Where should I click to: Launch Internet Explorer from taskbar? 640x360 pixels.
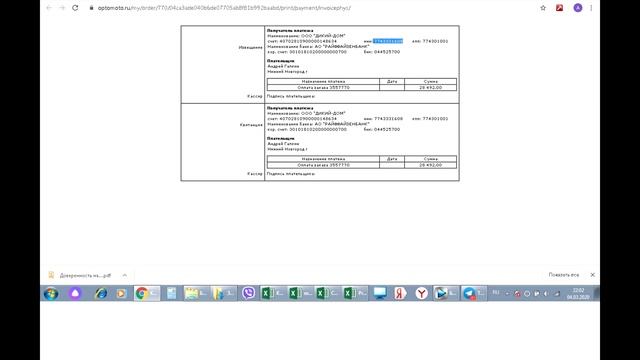click(100, 293)
